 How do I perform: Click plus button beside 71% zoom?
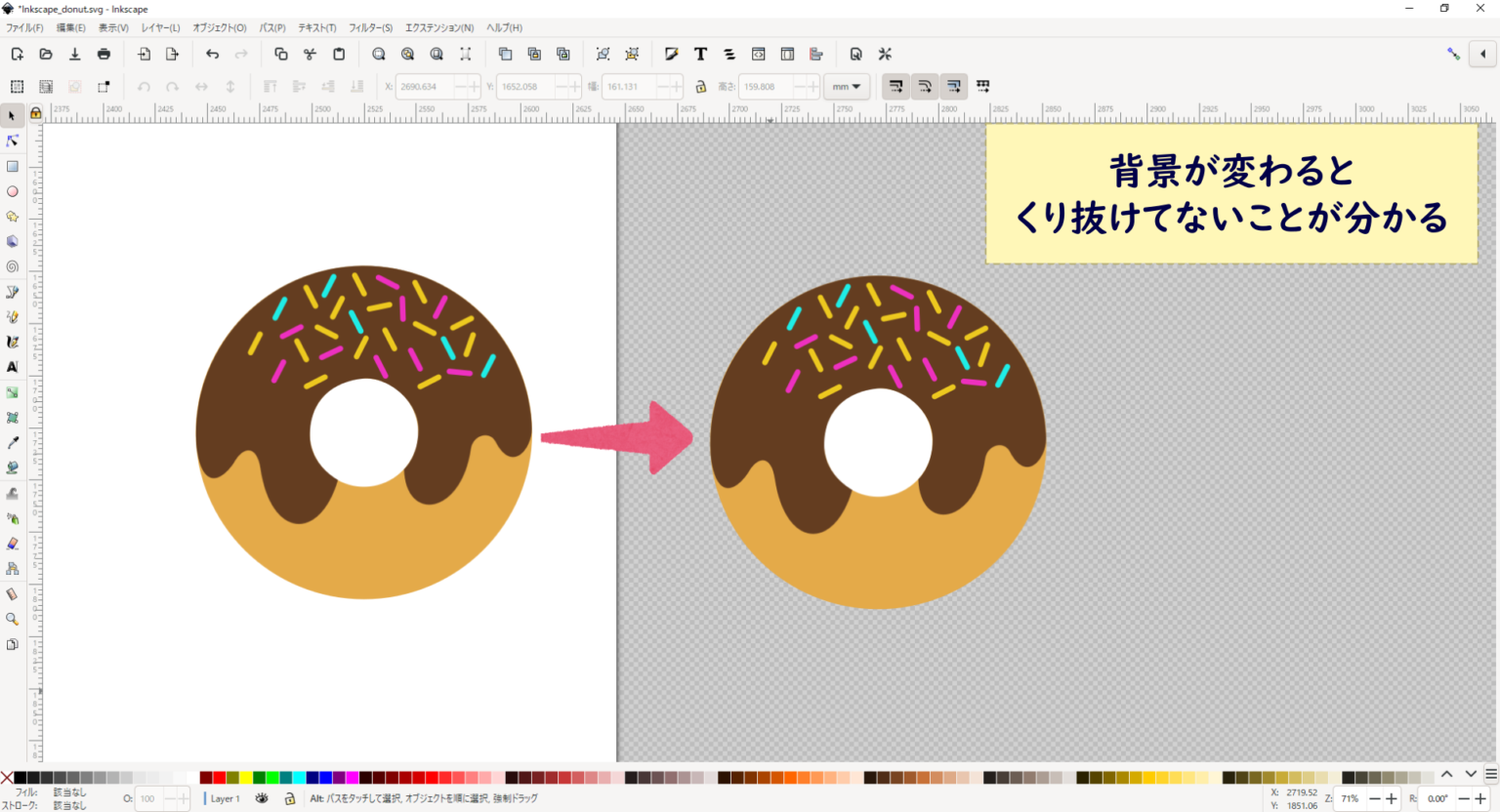[1392, 798]
